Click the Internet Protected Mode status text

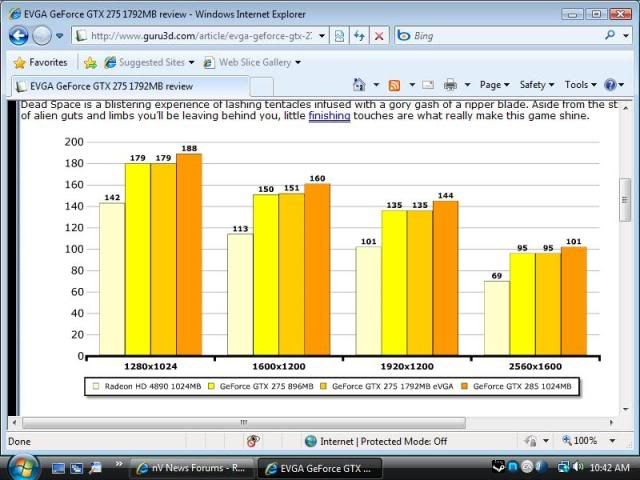384,442
